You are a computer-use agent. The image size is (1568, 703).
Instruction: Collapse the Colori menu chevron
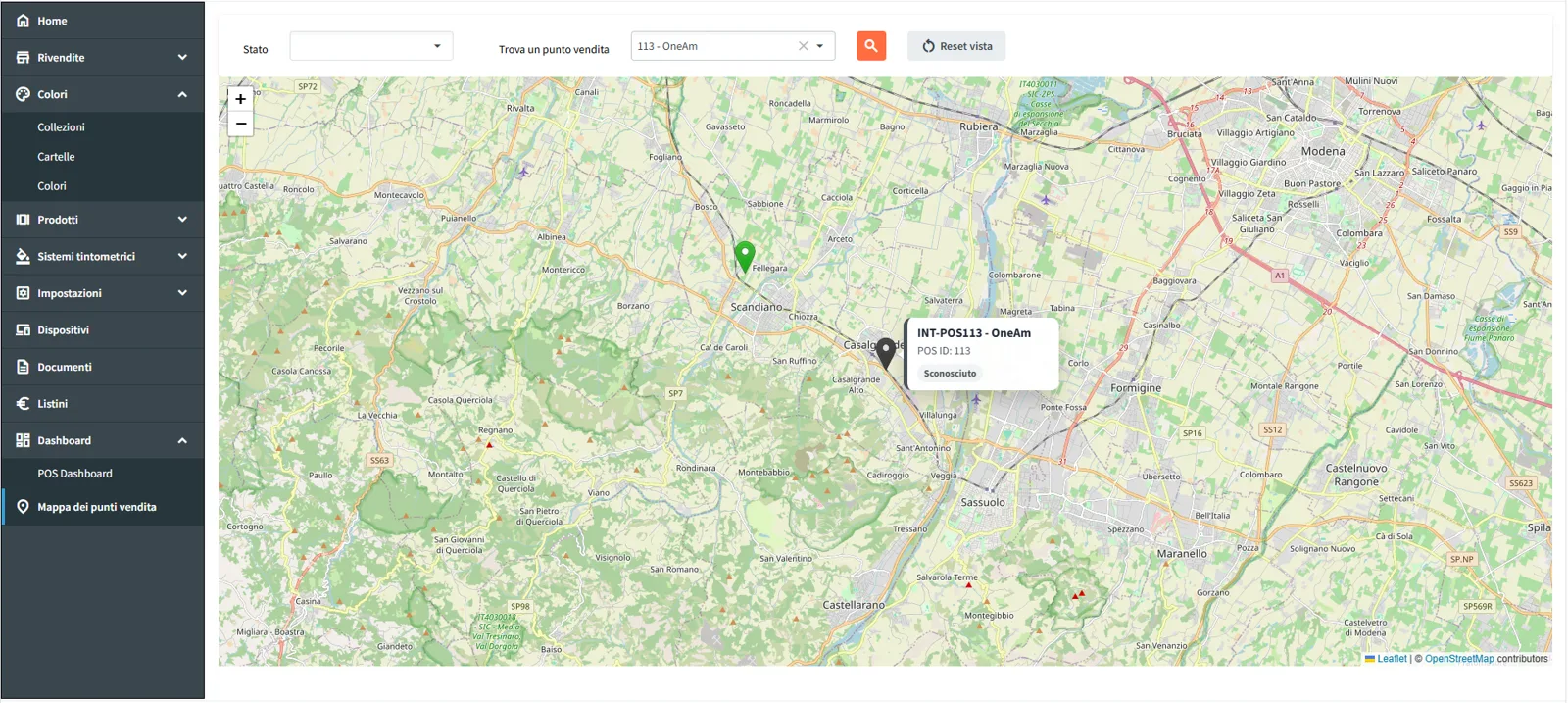(x=182, y=94)
